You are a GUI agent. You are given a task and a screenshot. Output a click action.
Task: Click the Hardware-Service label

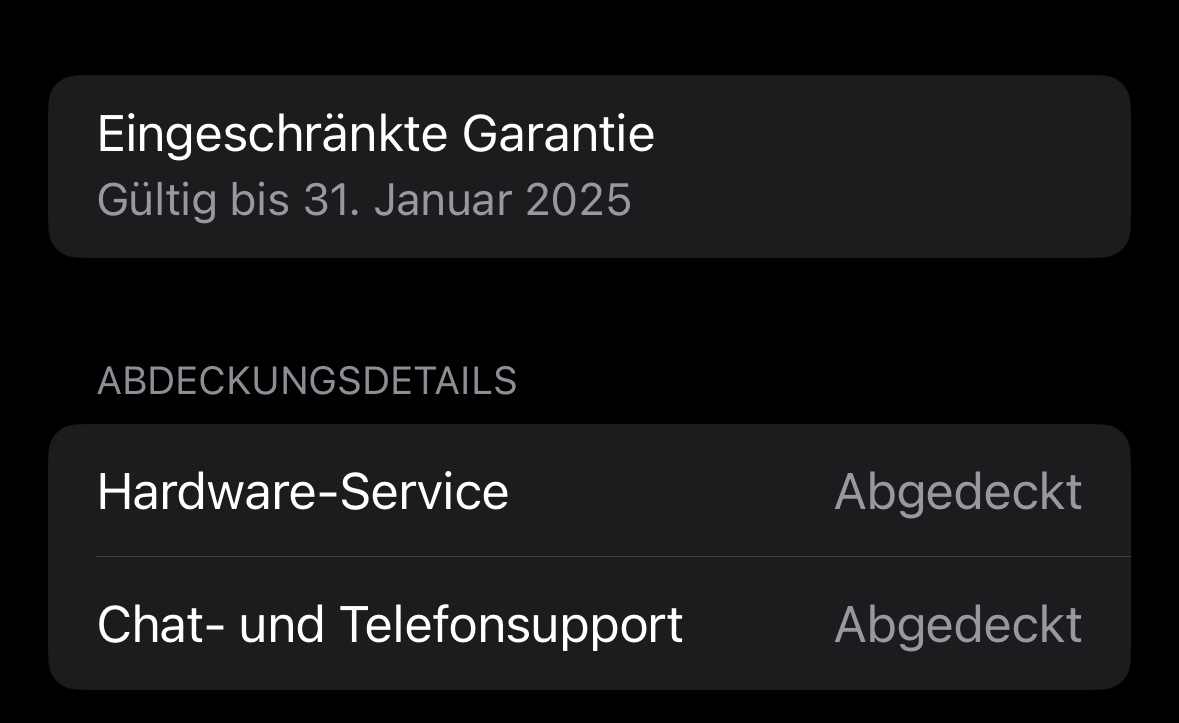[x=302, y=492]
